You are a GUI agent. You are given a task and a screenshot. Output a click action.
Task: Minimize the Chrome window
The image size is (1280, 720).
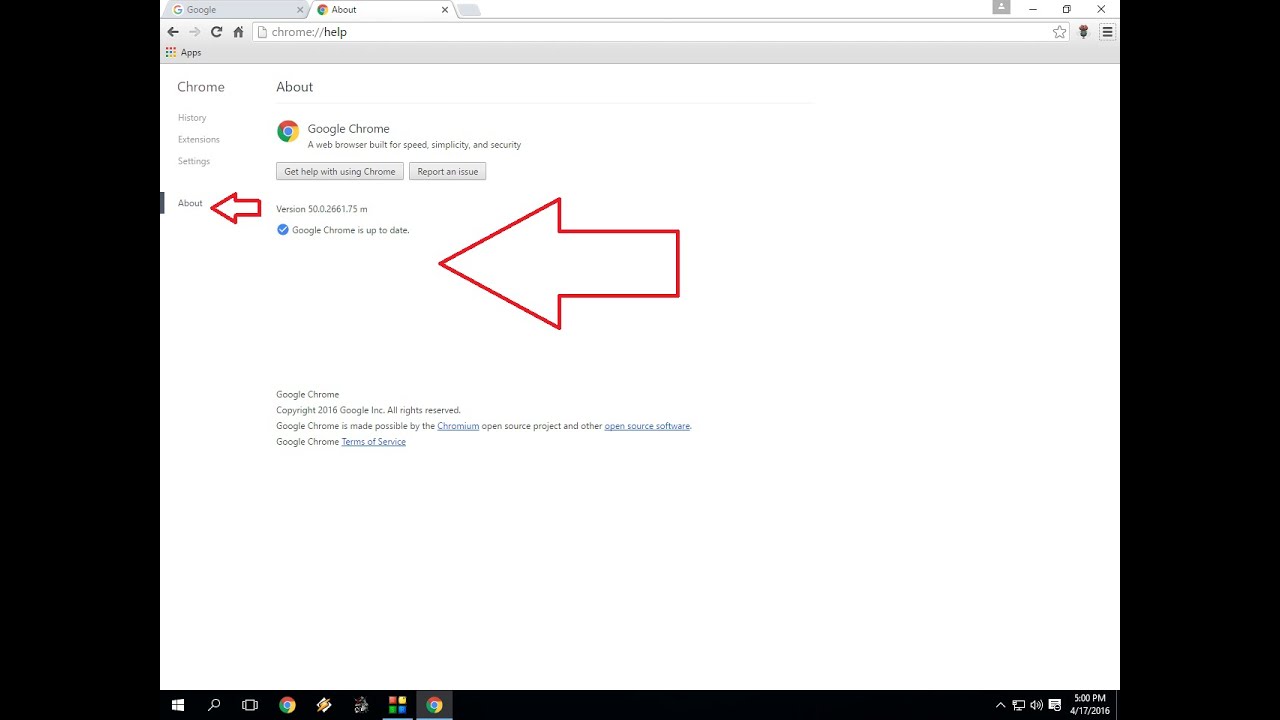tap(1033, 9)
